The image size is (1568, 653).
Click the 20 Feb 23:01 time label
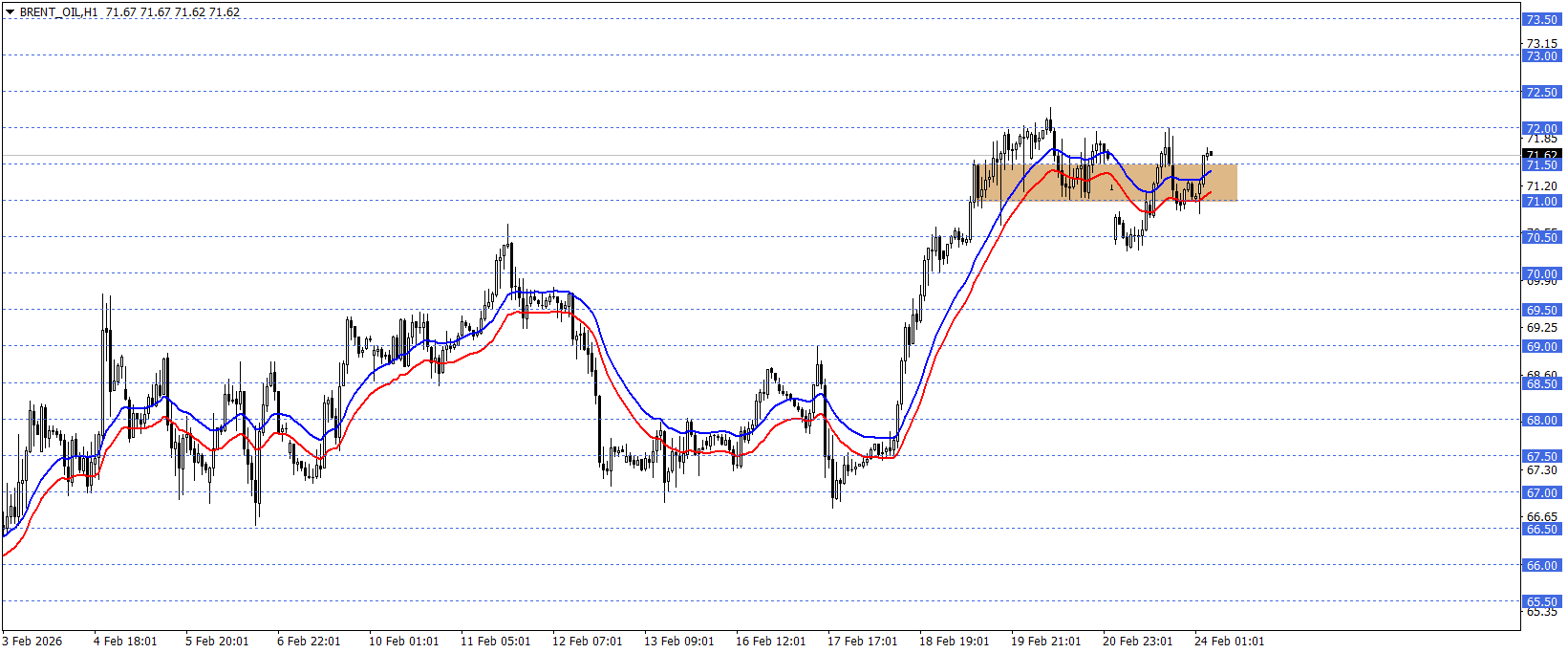click(x=1137, y=641)
